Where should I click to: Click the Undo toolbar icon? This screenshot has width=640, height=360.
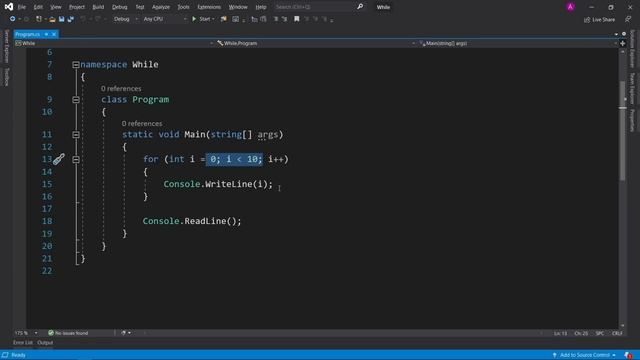point(83,19)
